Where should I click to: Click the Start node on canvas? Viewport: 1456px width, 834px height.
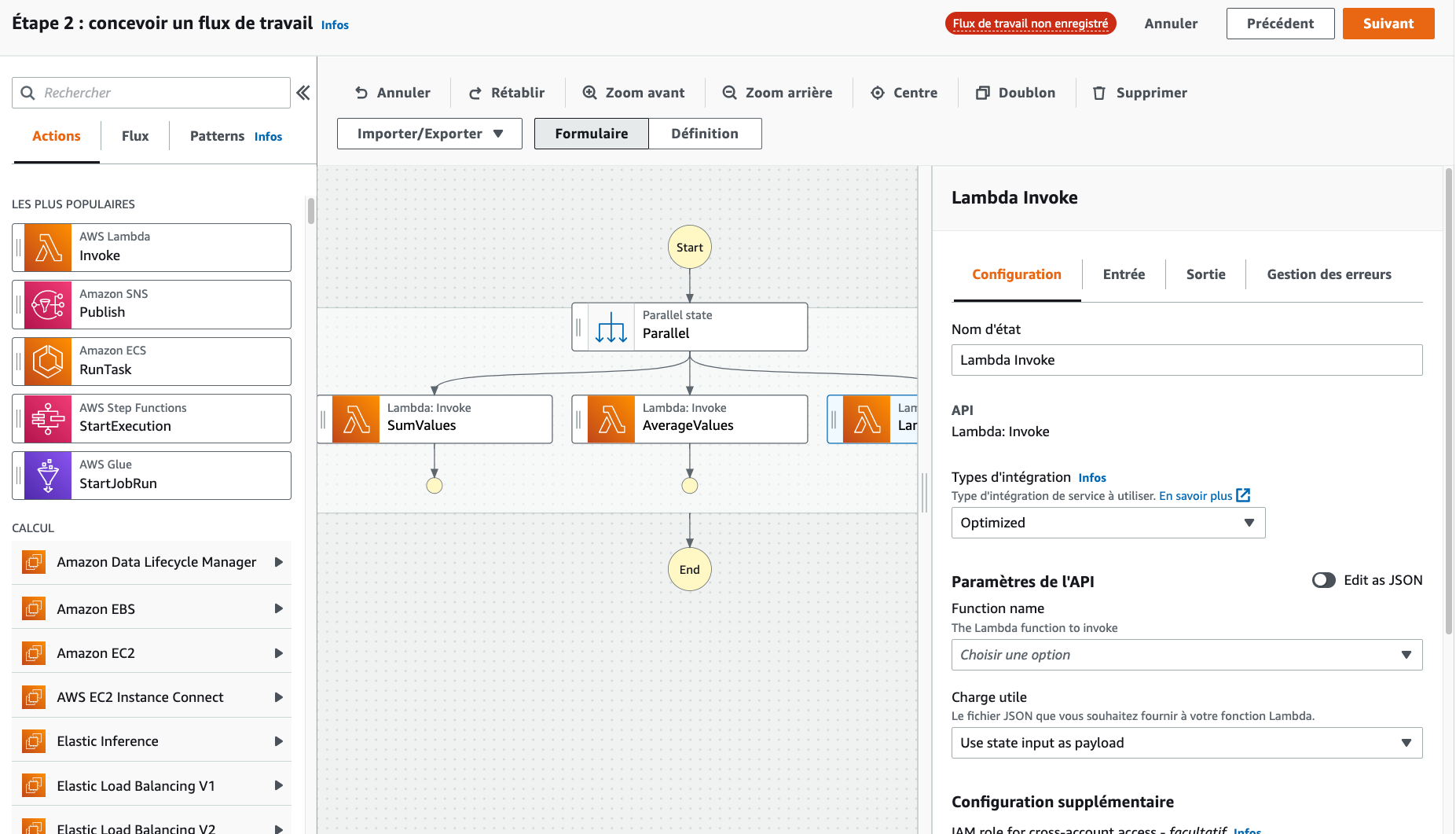689,248
